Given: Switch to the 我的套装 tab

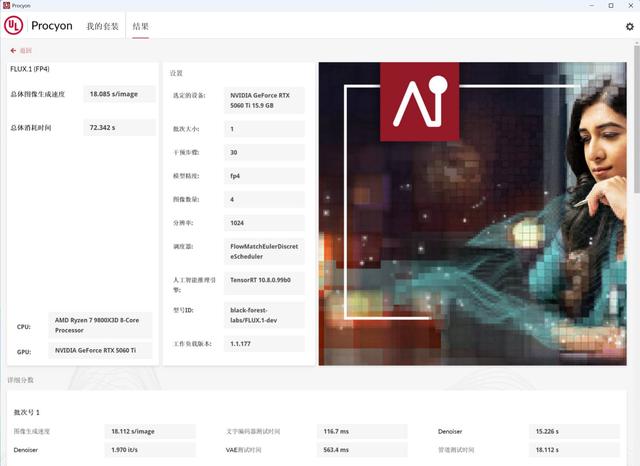Looking at the screenshot, I should [102, 26].
